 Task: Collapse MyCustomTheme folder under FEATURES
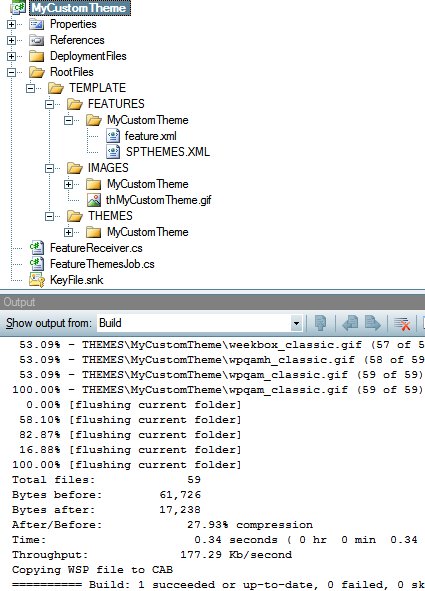point(68,120)
